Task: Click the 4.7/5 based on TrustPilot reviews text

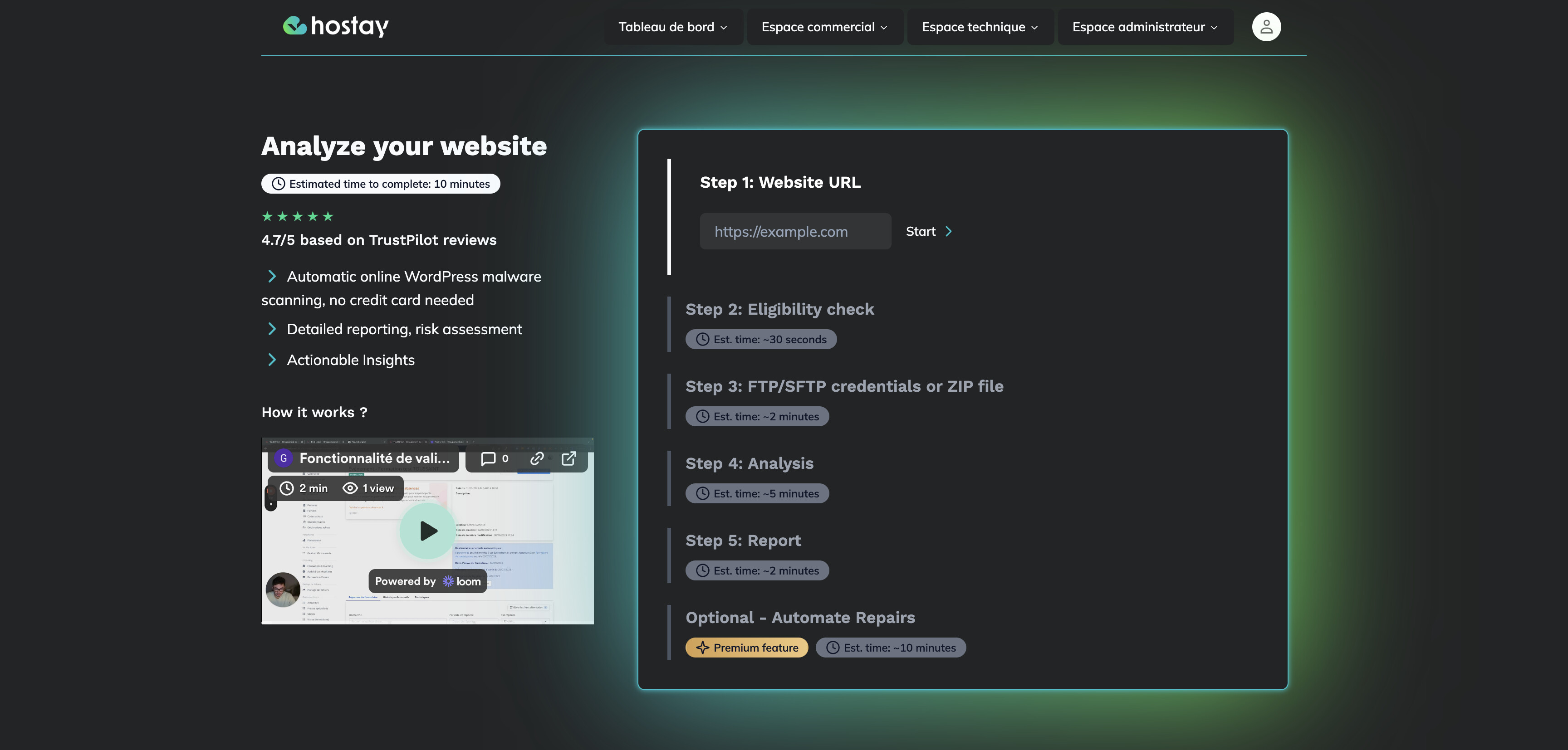Action: 379,240
